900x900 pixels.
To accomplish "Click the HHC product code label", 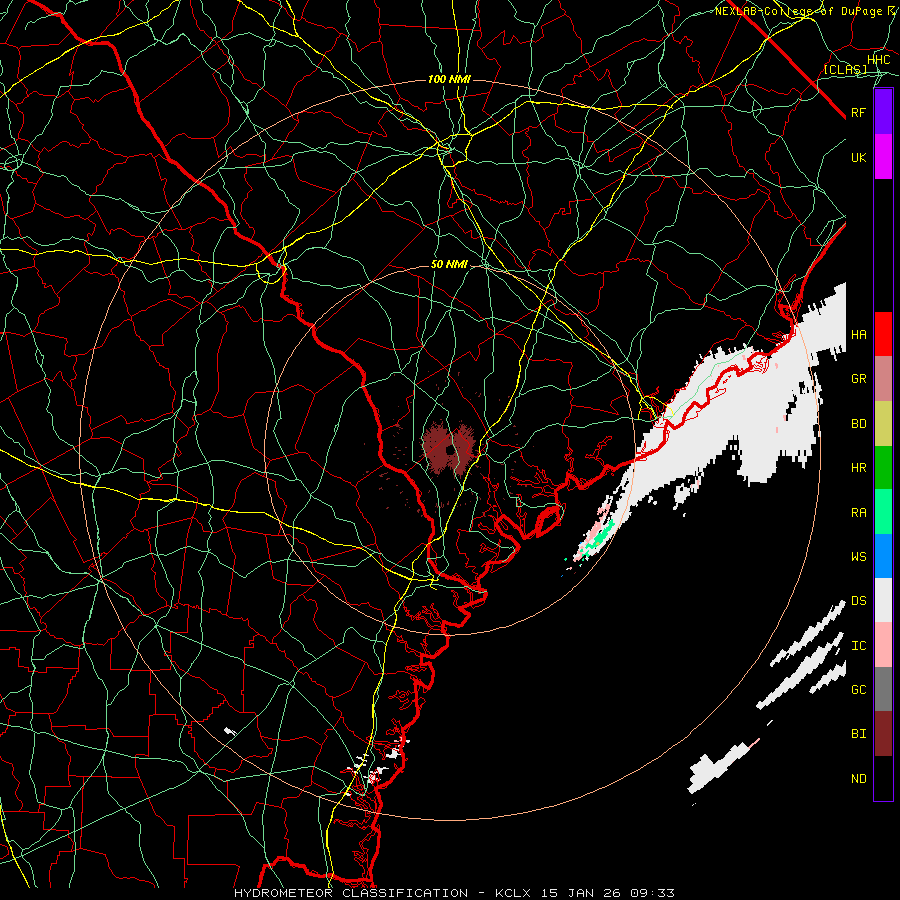I will tap(878, 60).
